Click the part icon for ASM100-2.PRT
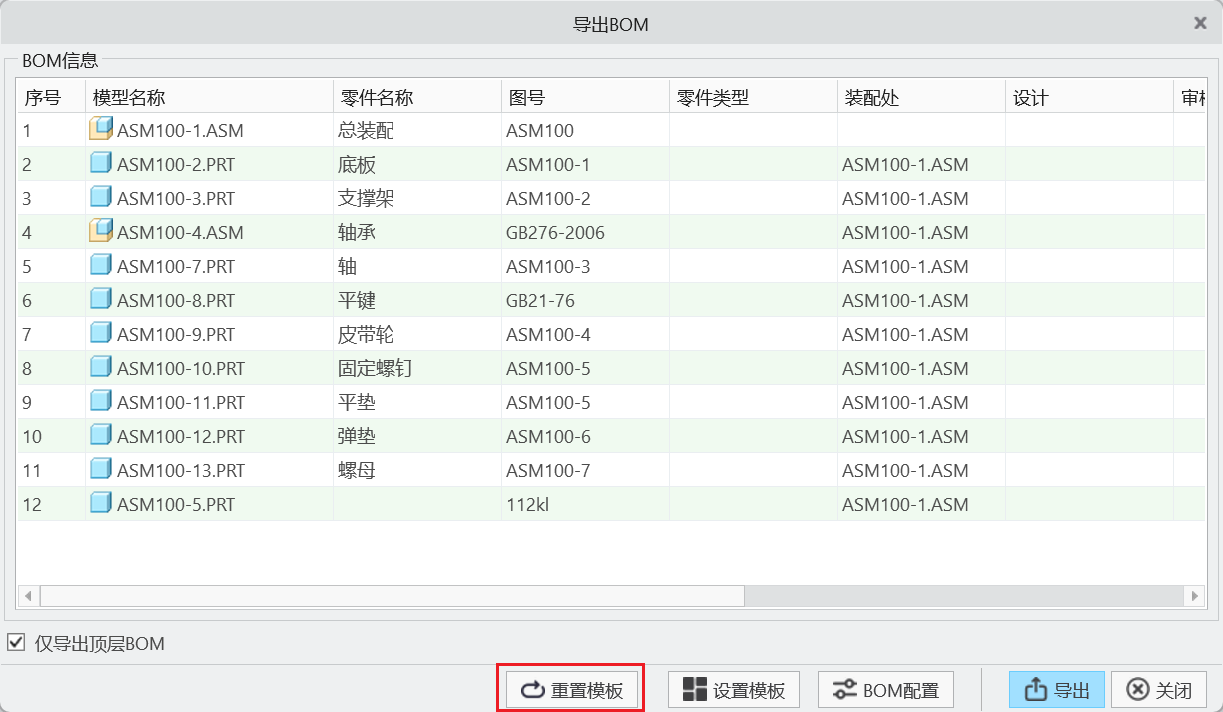Viewport: 1223px width, 712px height. pyautogui.click(x=101, y=163)
